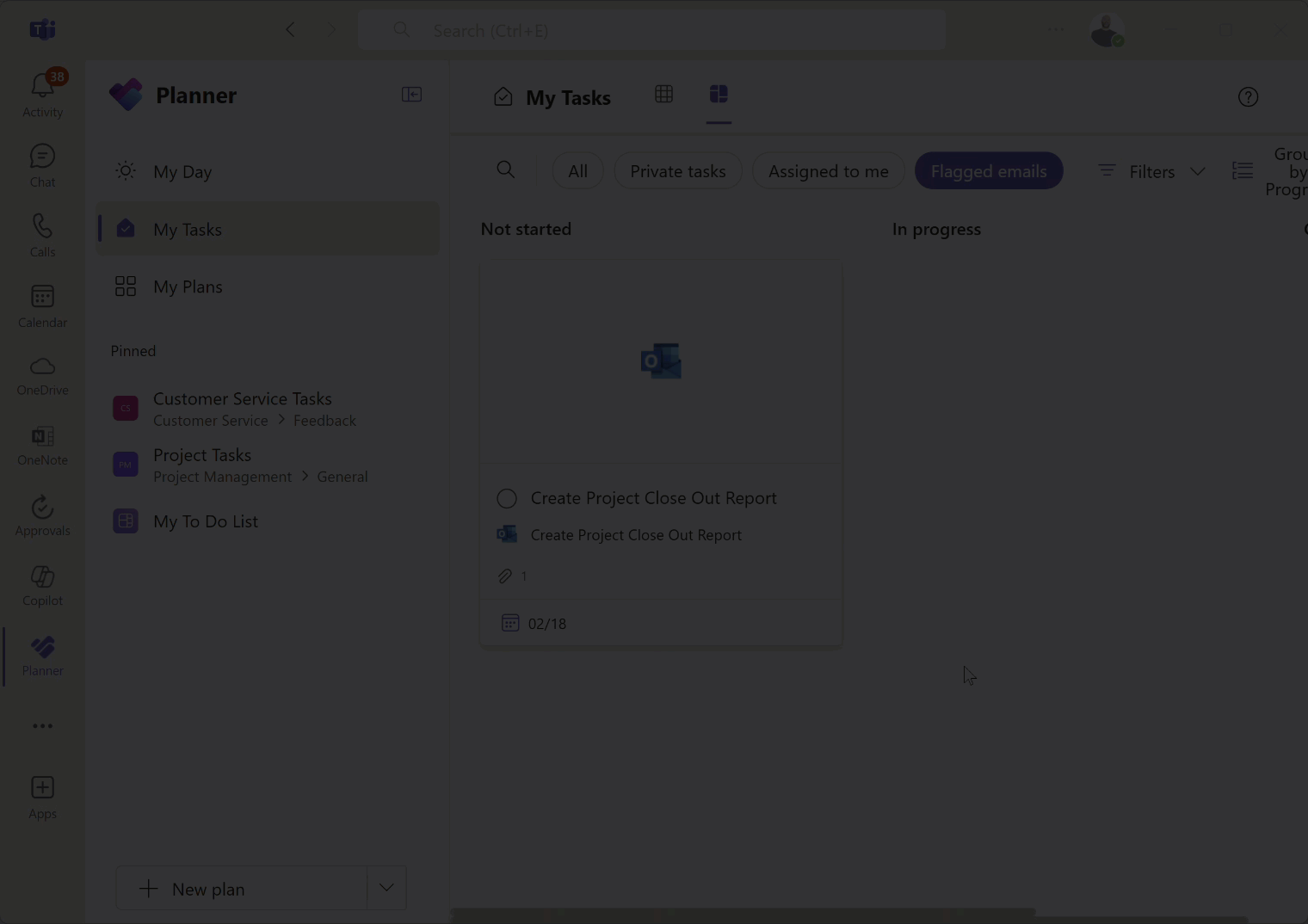Open Calendar in the Teams sidebar
Screen dimensions: 1308x924
(x=42, y=305)
